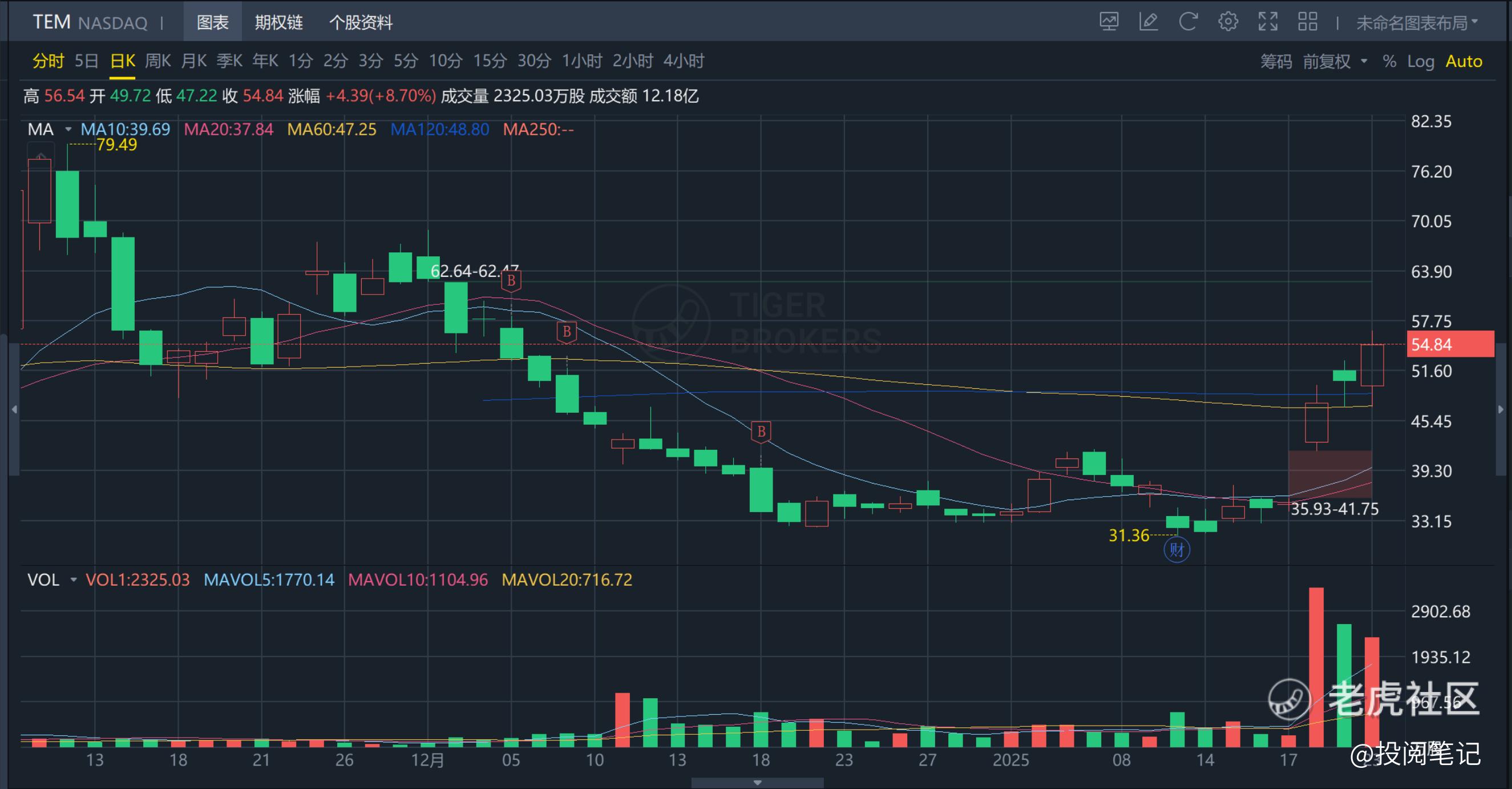This screenshot has width=1512, height=789.
Task: Open the multi-chart grid layout icon
Action: pos(1308,22)
